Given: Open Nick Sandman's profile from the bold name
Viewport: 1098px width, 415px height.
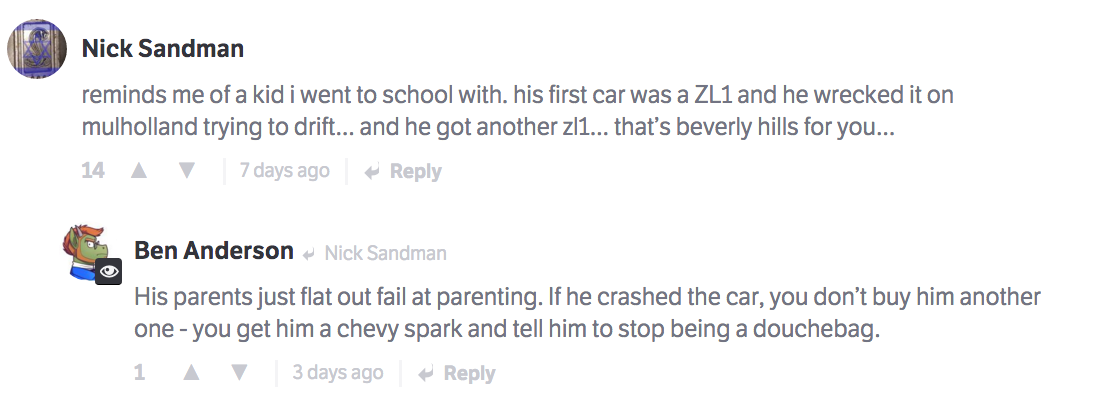Looking at the screenshot, I should (x=162, y=49).
